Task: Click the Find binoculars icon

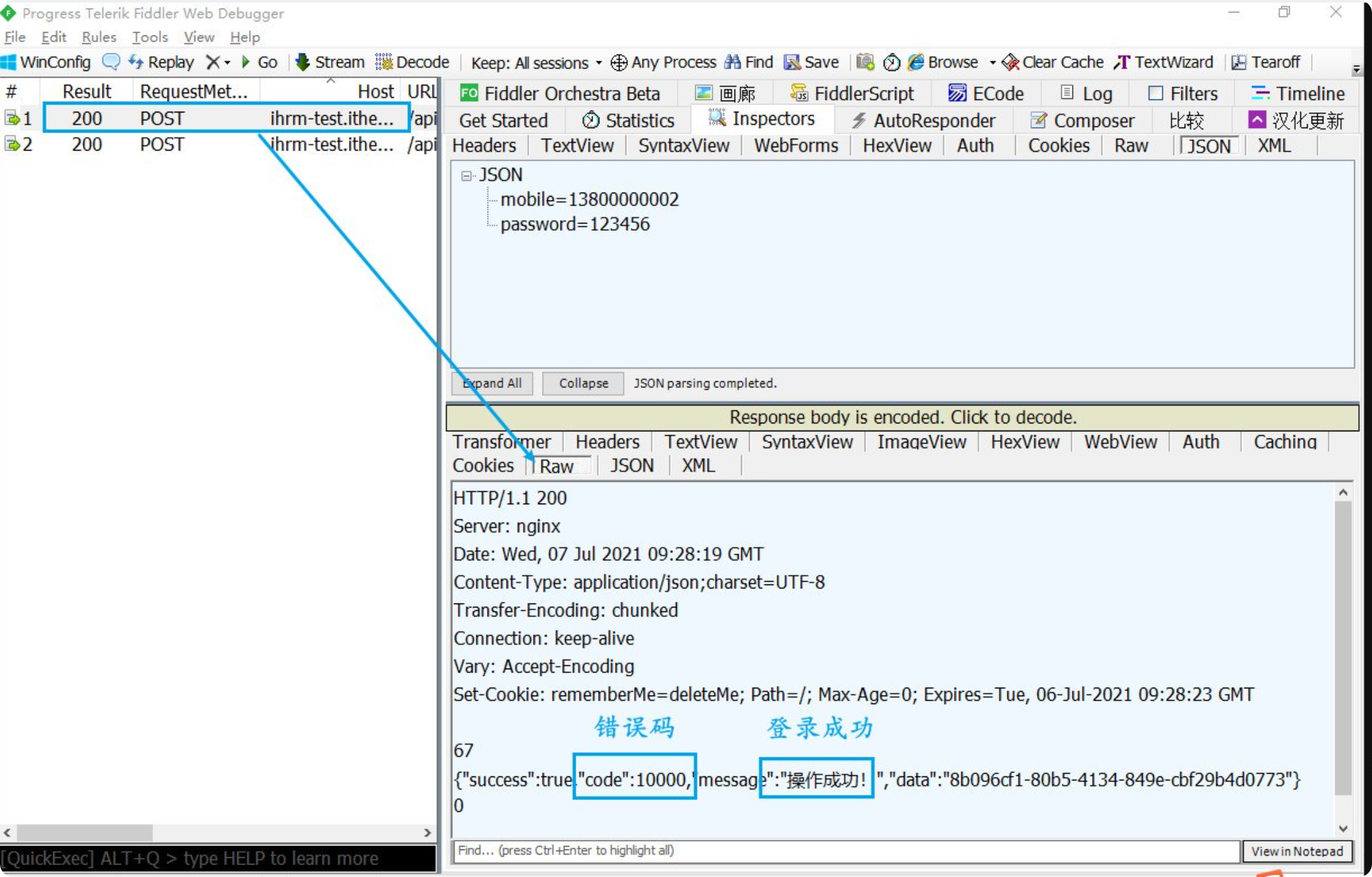Action: point(733,62)
